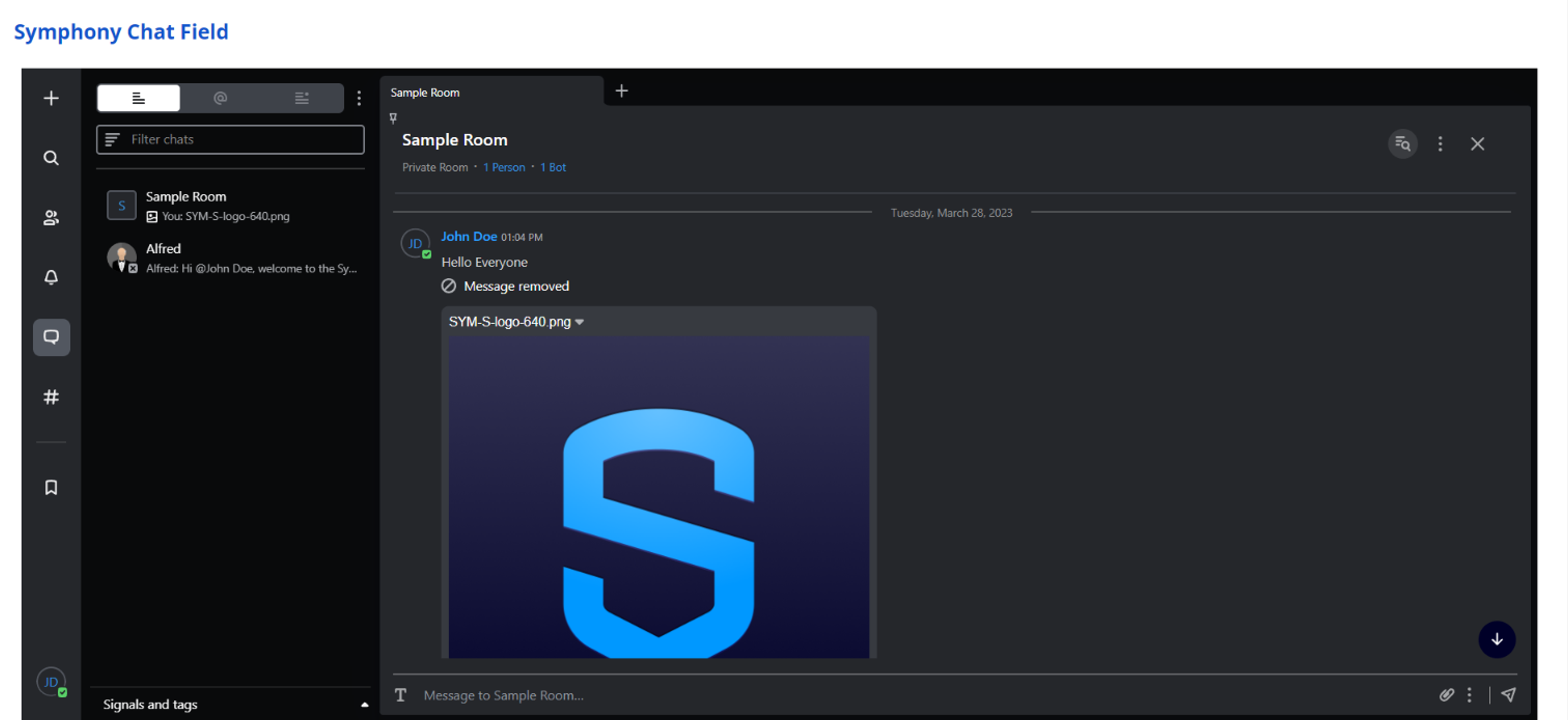Viewport: 1568px width, 720px height.
Task: Select the Sample Room tab
Action: coord(491,92)
